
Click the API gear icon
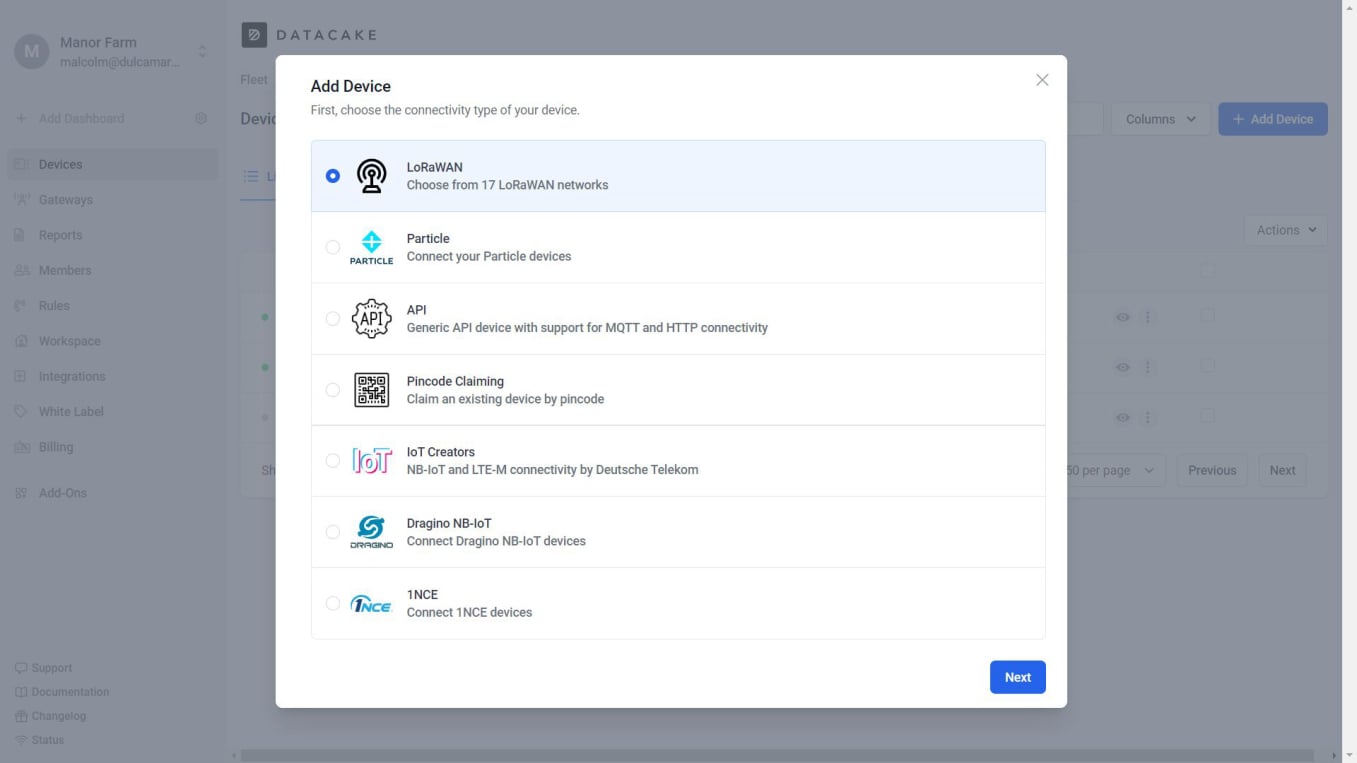(371, 319)
